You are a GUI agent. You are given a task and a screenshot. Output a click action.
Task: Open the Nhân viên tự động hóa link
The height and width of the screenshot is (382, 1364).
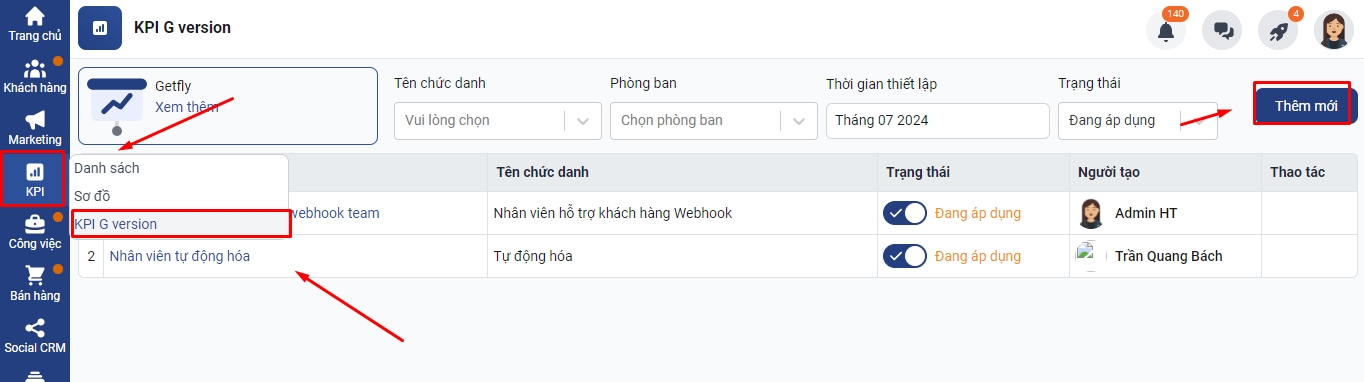click(x=180, y=256)
